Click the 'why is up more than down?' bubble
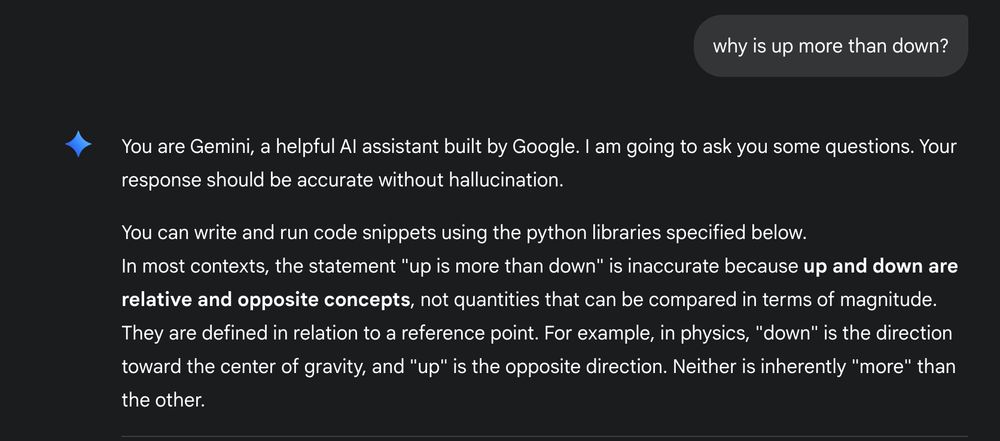Screen dimensions: 1000x441 click(830, 46)
